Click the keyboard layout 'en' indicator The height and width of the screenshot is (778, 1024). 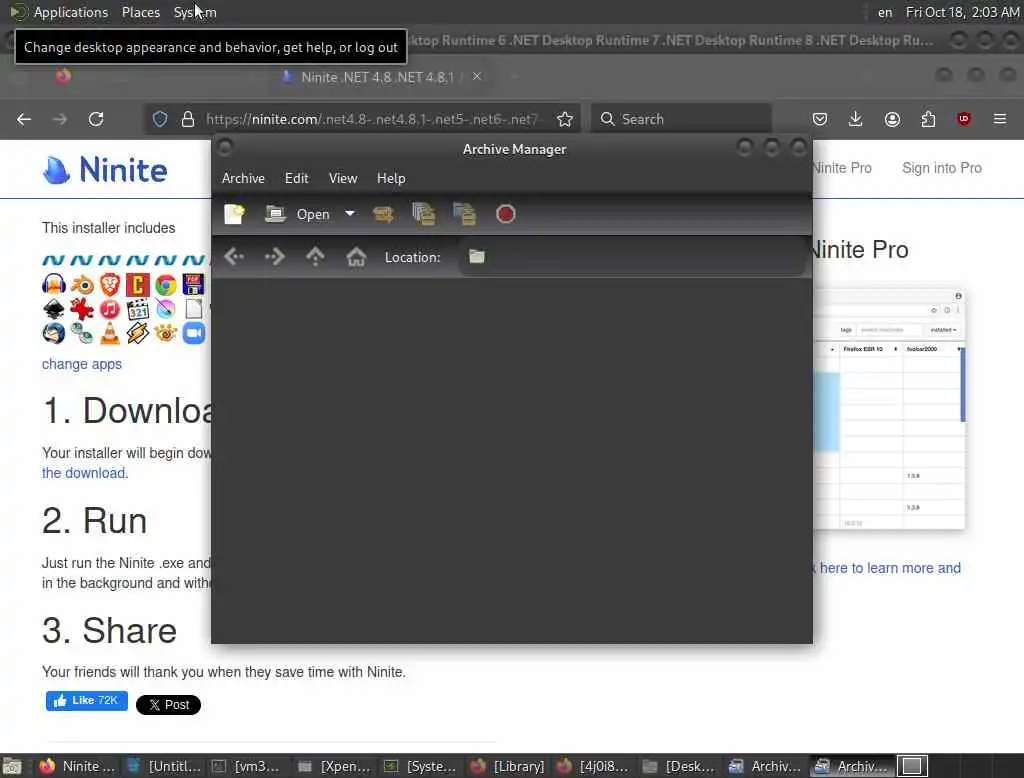pos(885,12)
